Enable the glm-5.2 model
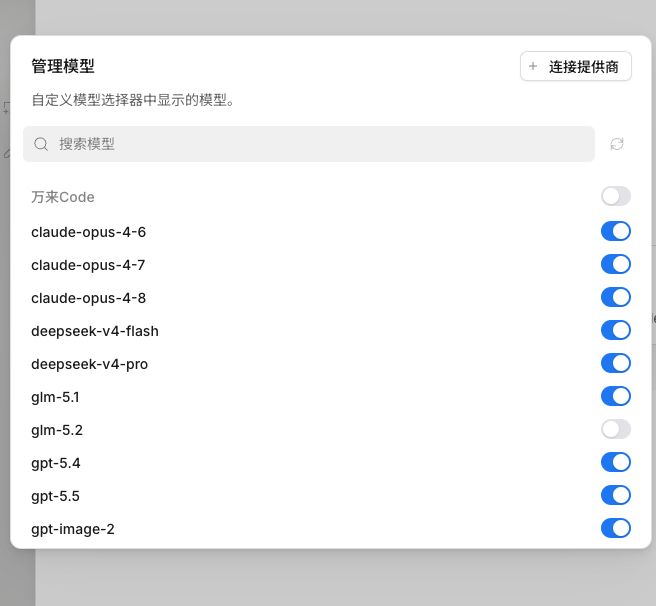 616,429
